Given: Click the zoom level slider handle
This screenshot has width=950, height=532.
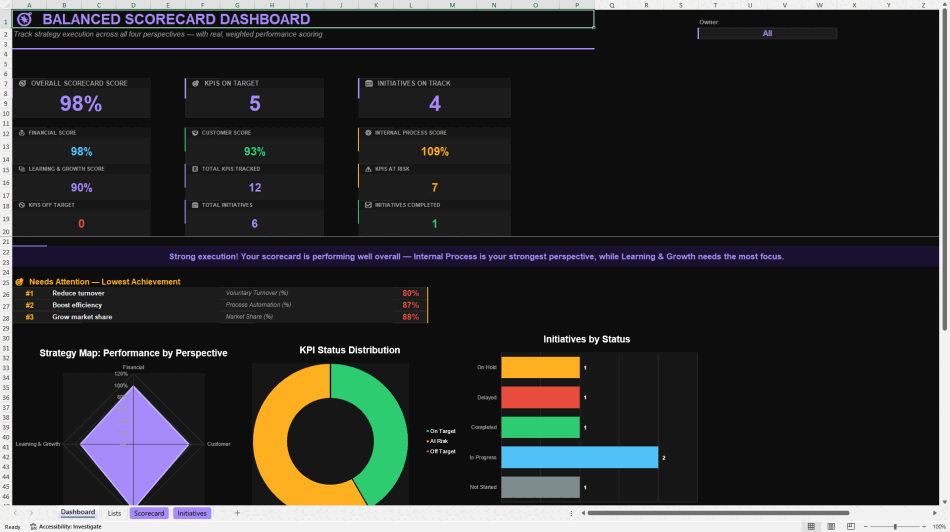Looking at the screenshot, I should pos(895,527).
